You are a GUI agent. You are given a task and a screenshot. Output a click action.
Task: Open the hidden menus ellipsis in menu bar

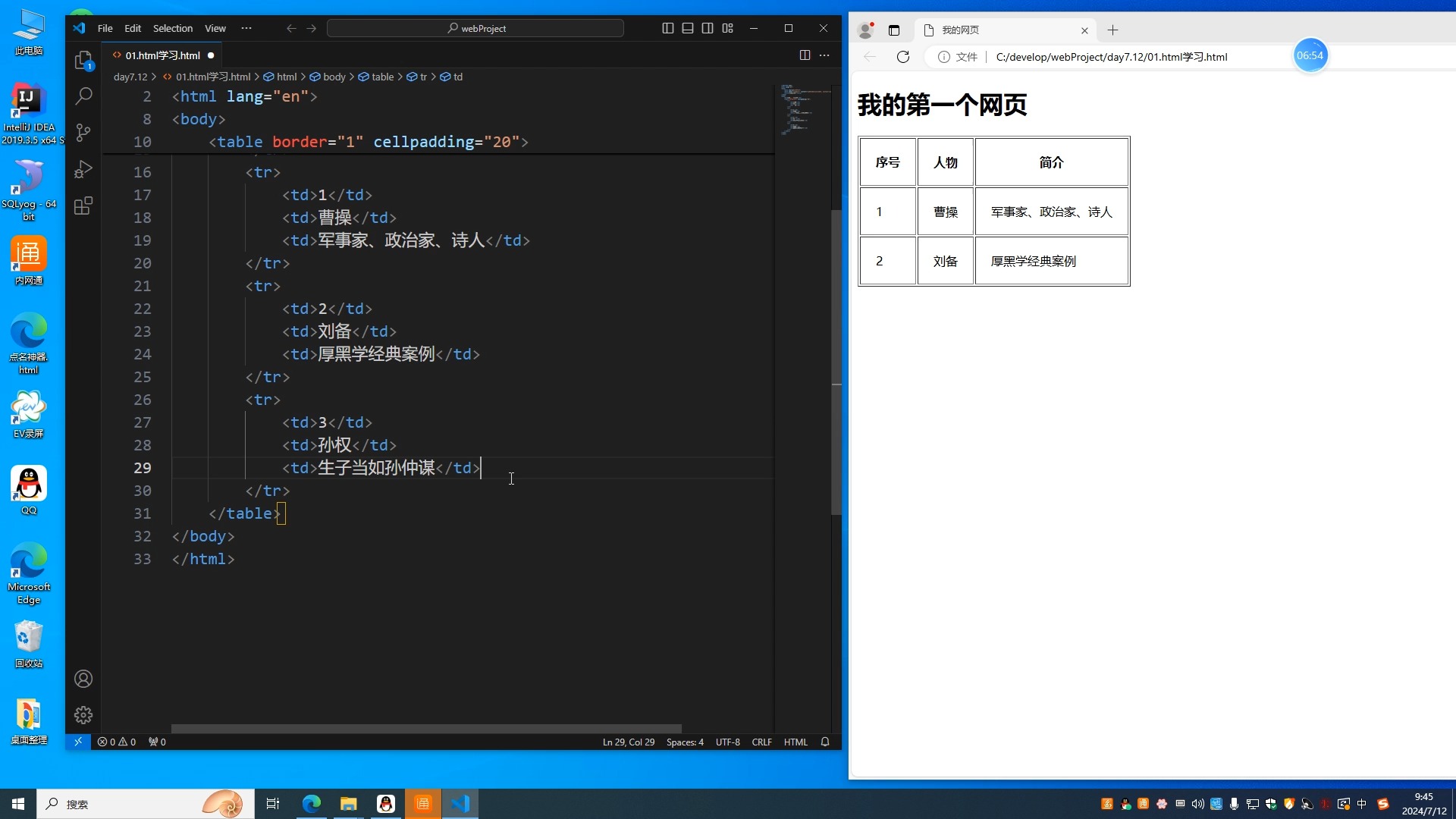pos(246,28)
